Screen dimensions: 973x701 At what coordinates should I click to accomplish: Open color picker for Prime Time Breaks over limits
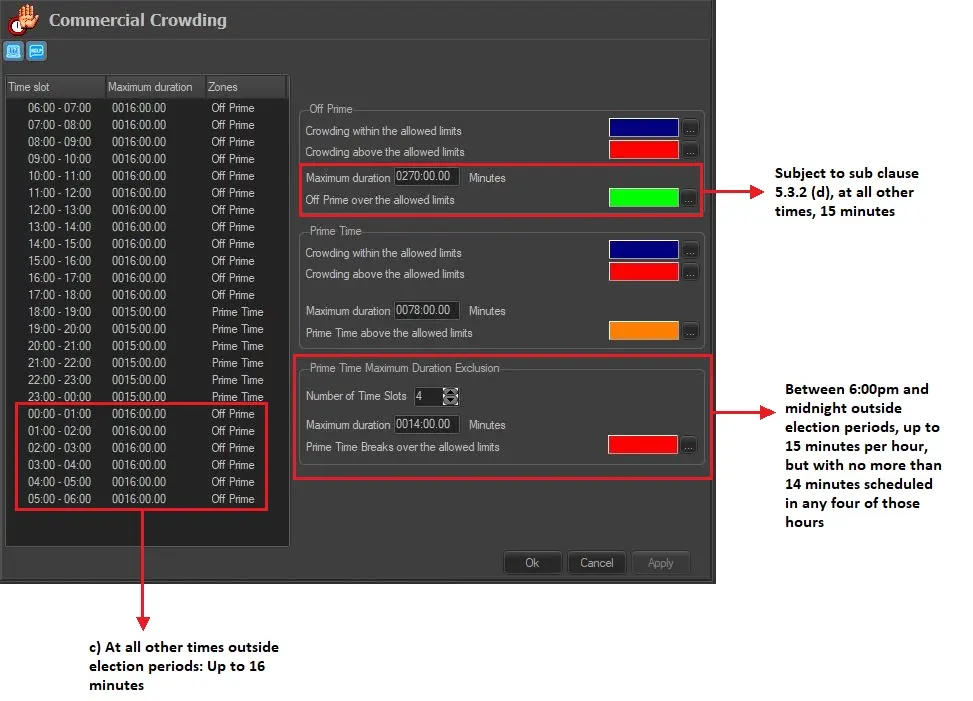point(690,446)
